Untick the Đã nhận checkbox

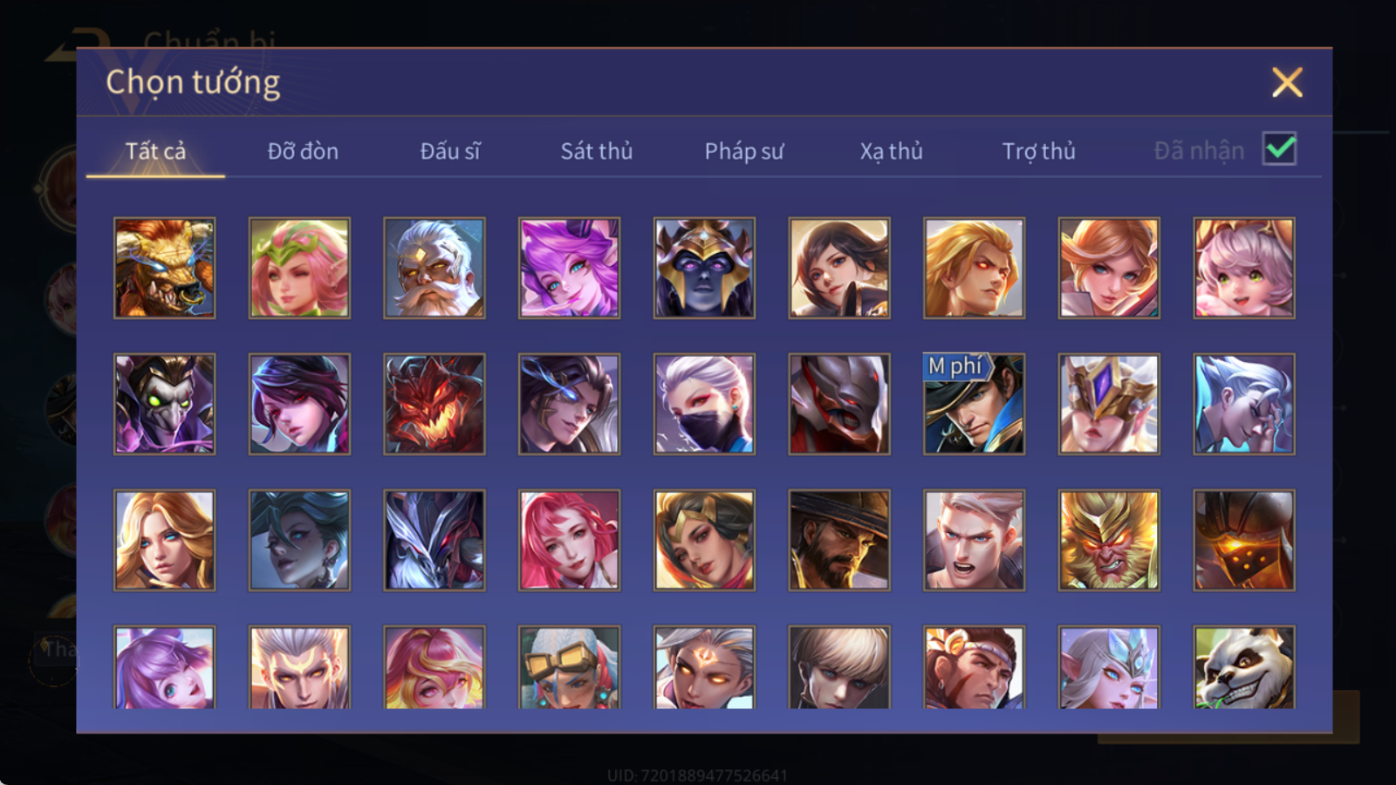click(x=1279, y=149)
